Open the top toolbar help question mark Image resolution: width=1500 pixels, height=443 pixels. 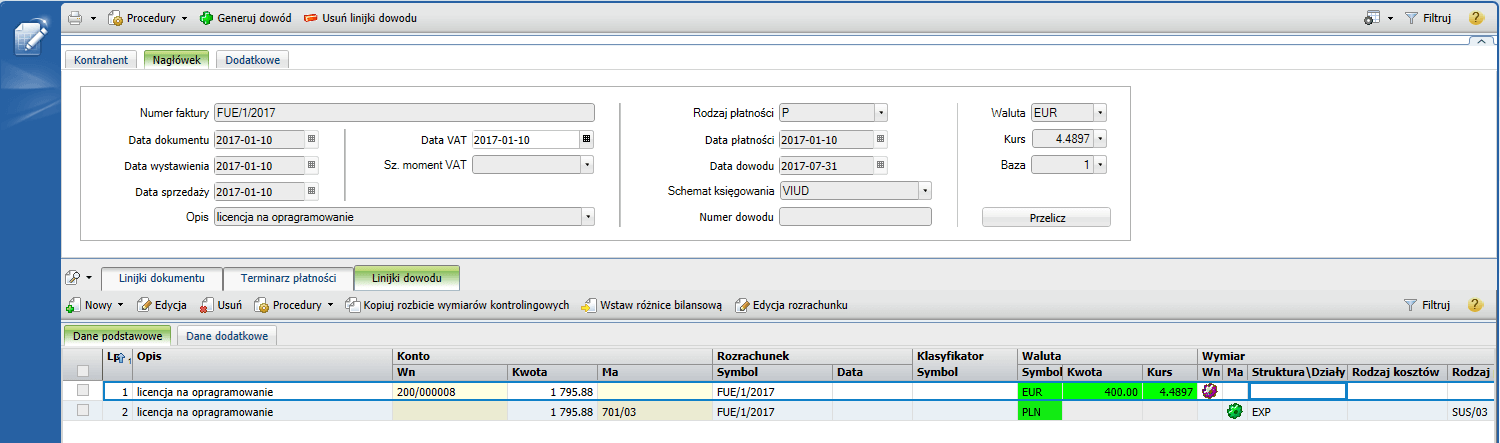tap(1475, 18)
